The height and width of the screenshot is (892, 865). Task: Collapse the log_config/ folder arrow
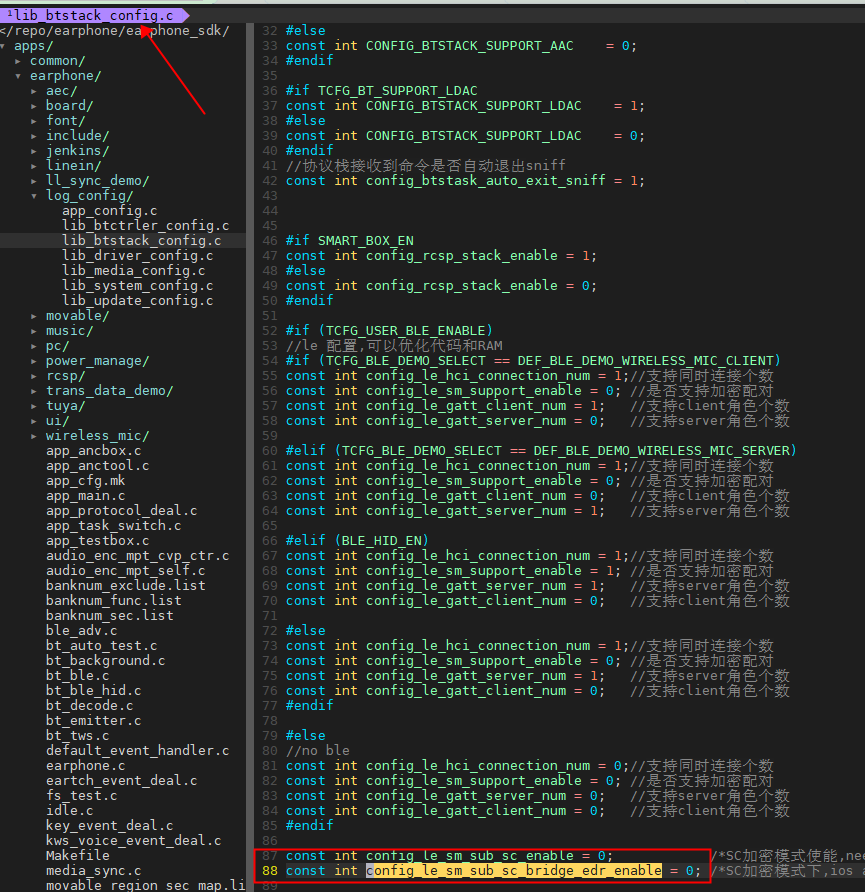coord(34,196)
